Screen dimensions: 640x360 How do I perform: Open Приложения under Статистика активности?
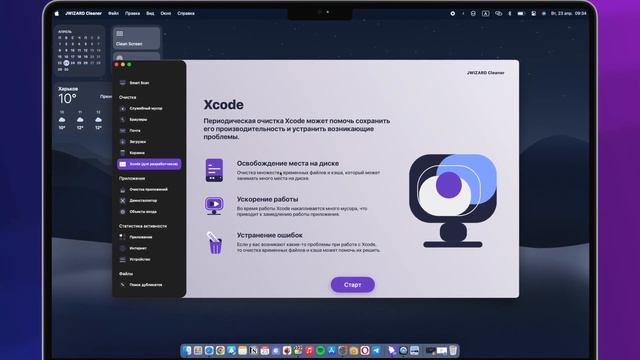click(149, 237)
